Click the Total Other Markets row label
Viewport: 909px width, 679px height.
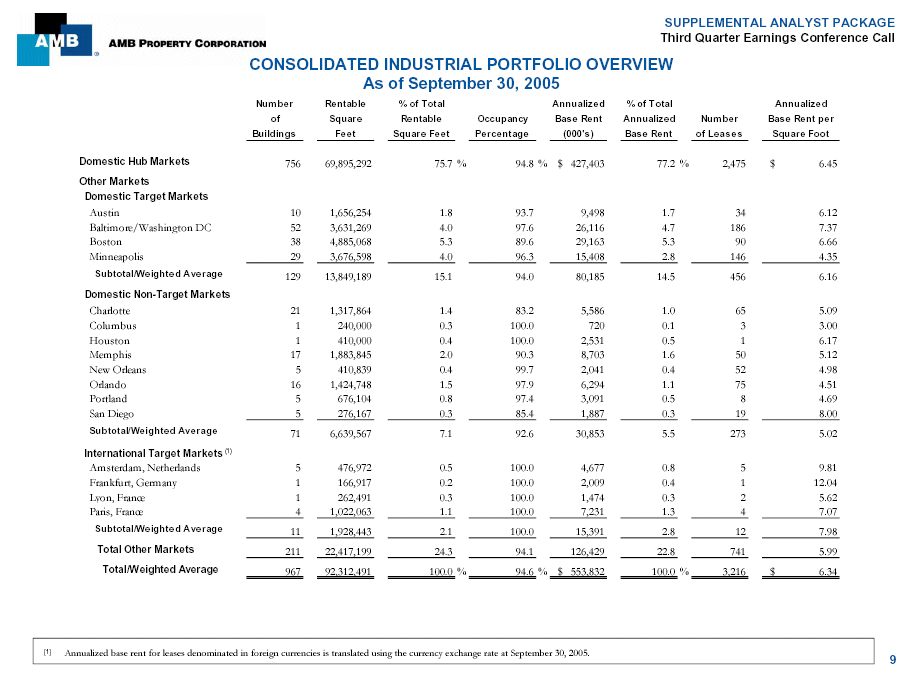tap(145, 549)
